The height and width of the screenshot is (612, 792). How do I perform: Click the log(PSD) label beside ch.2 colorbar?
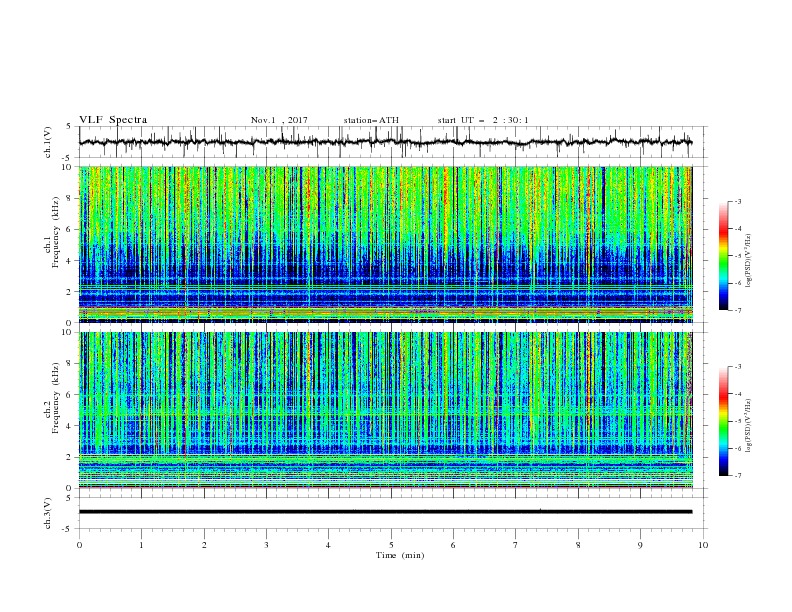(749, 426)
